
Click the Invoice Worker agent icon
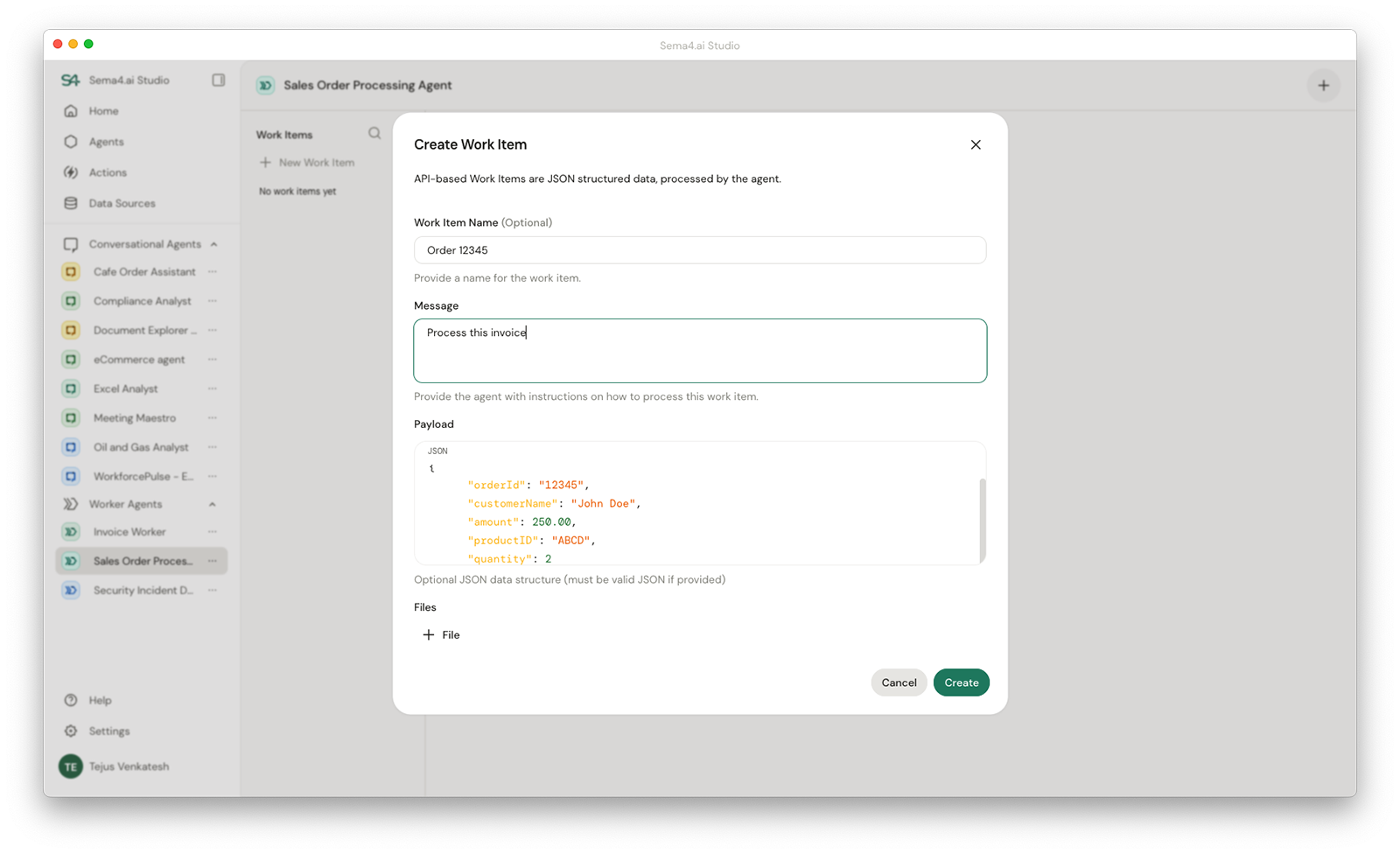(71, 532)
